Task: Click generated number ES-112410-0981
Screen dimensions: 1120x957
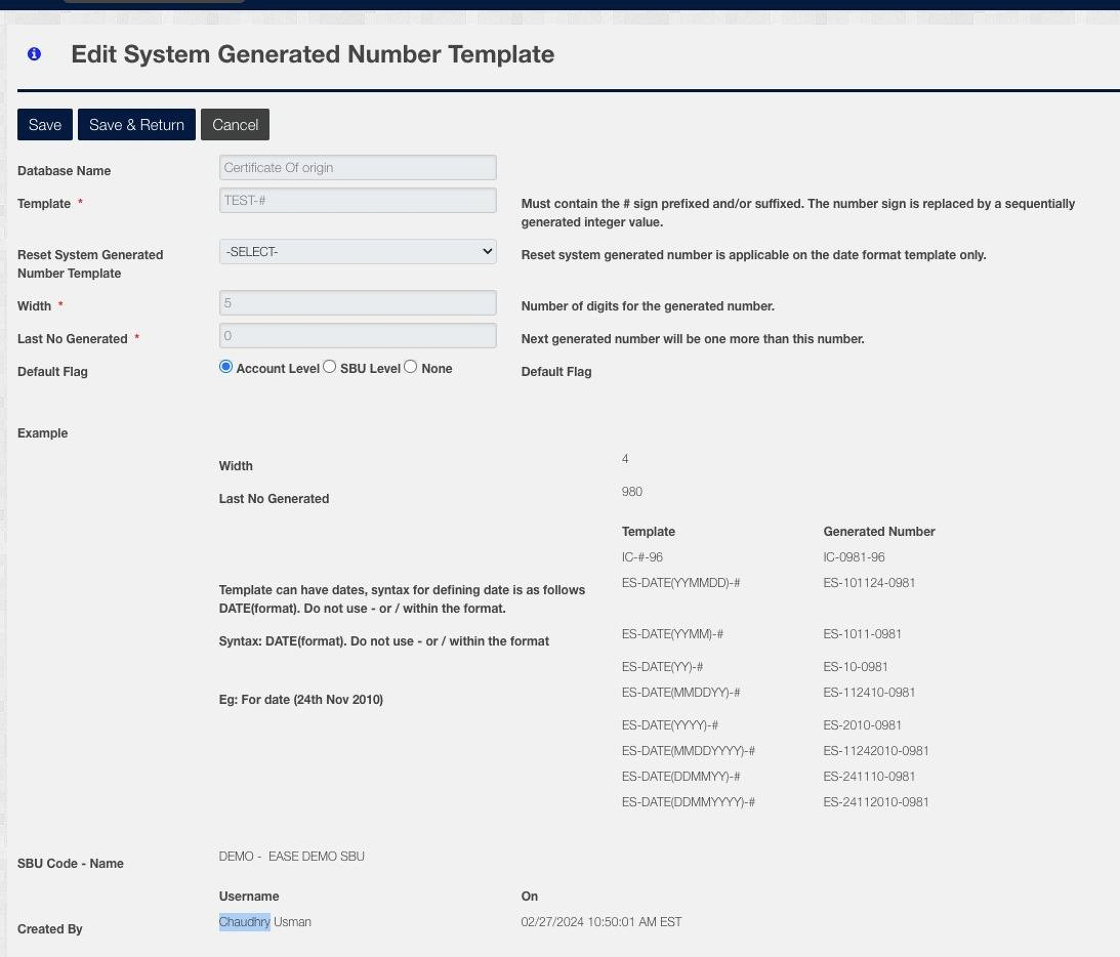Action: pos(869,693)
